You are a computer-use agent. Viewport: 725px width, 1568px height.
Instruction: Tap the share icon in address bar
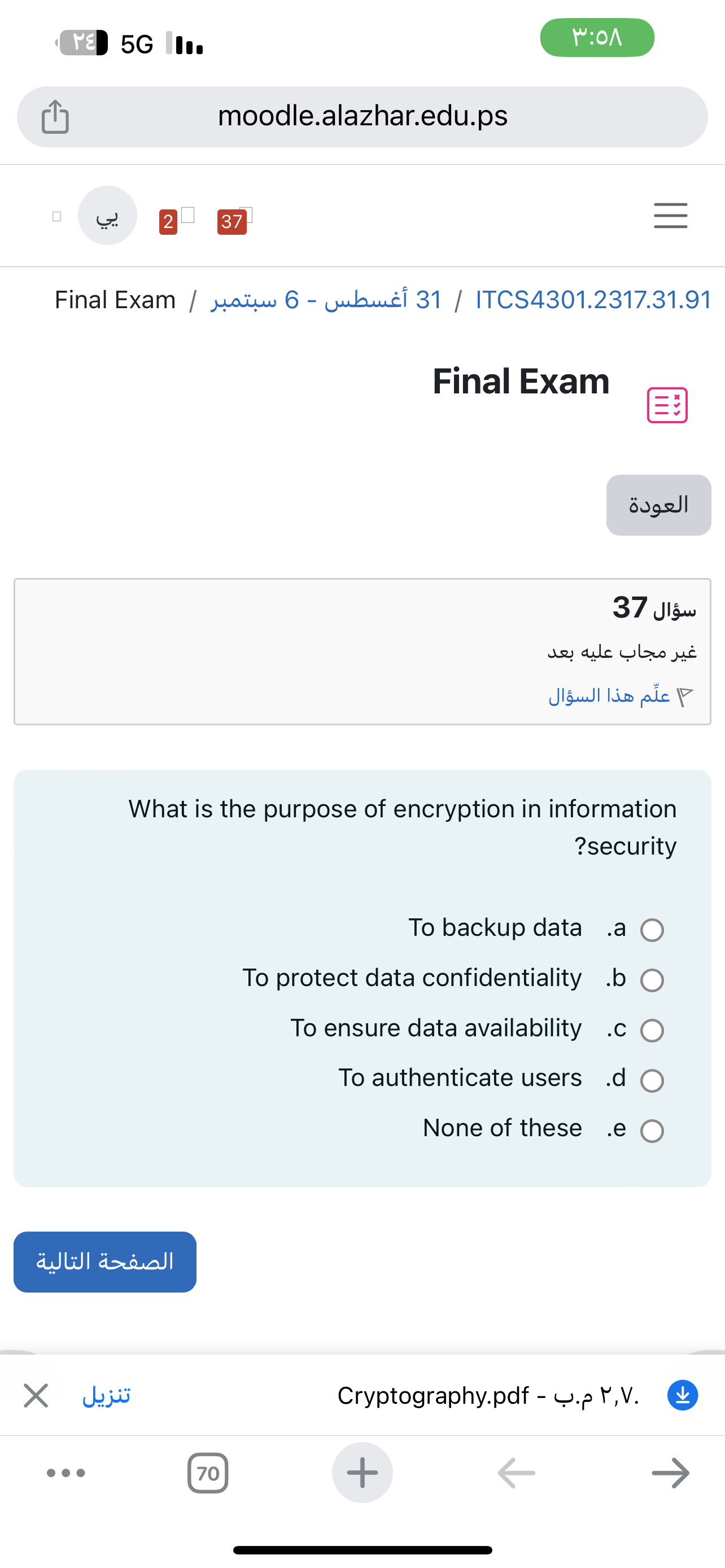click(55, 116)
